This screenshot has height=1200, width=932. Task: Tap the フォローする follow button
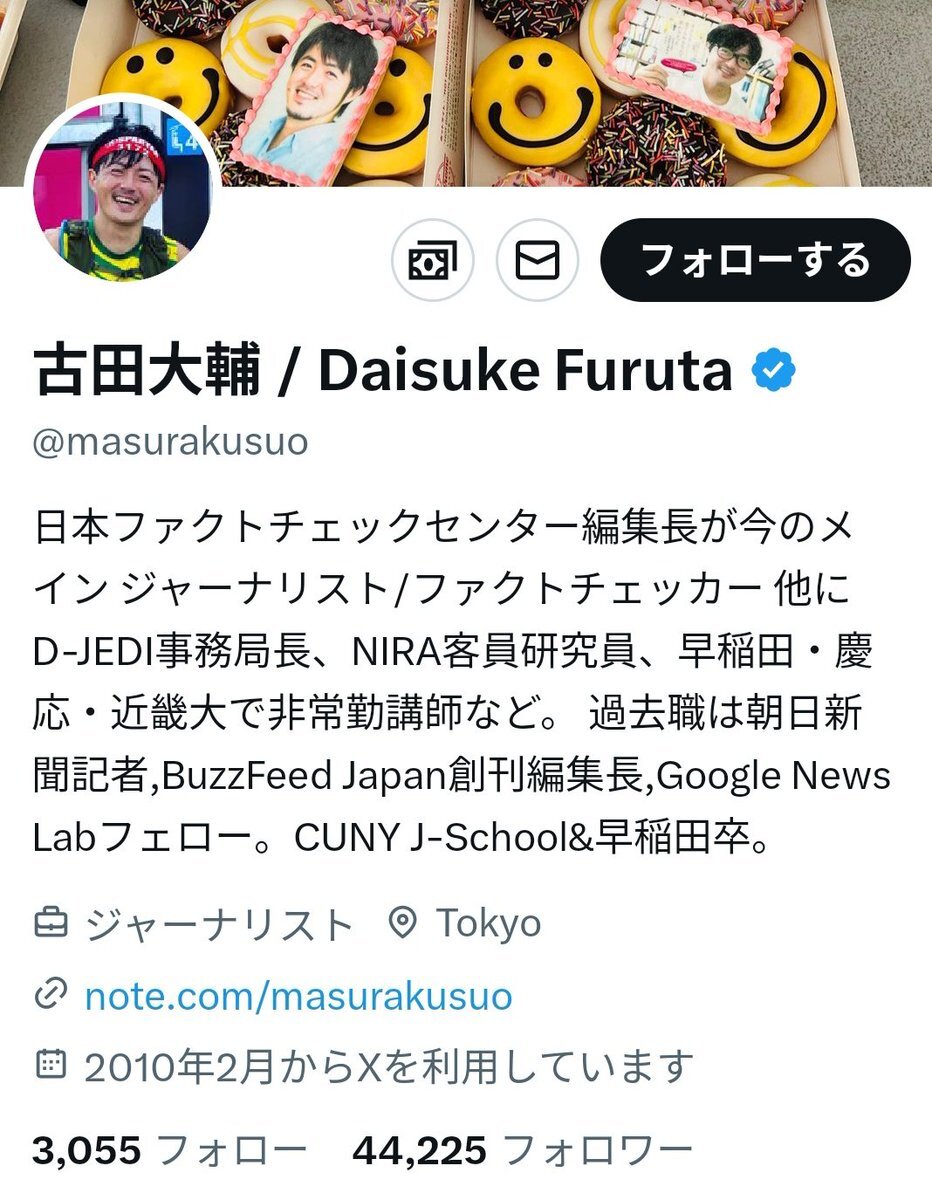tap(755, 260)
